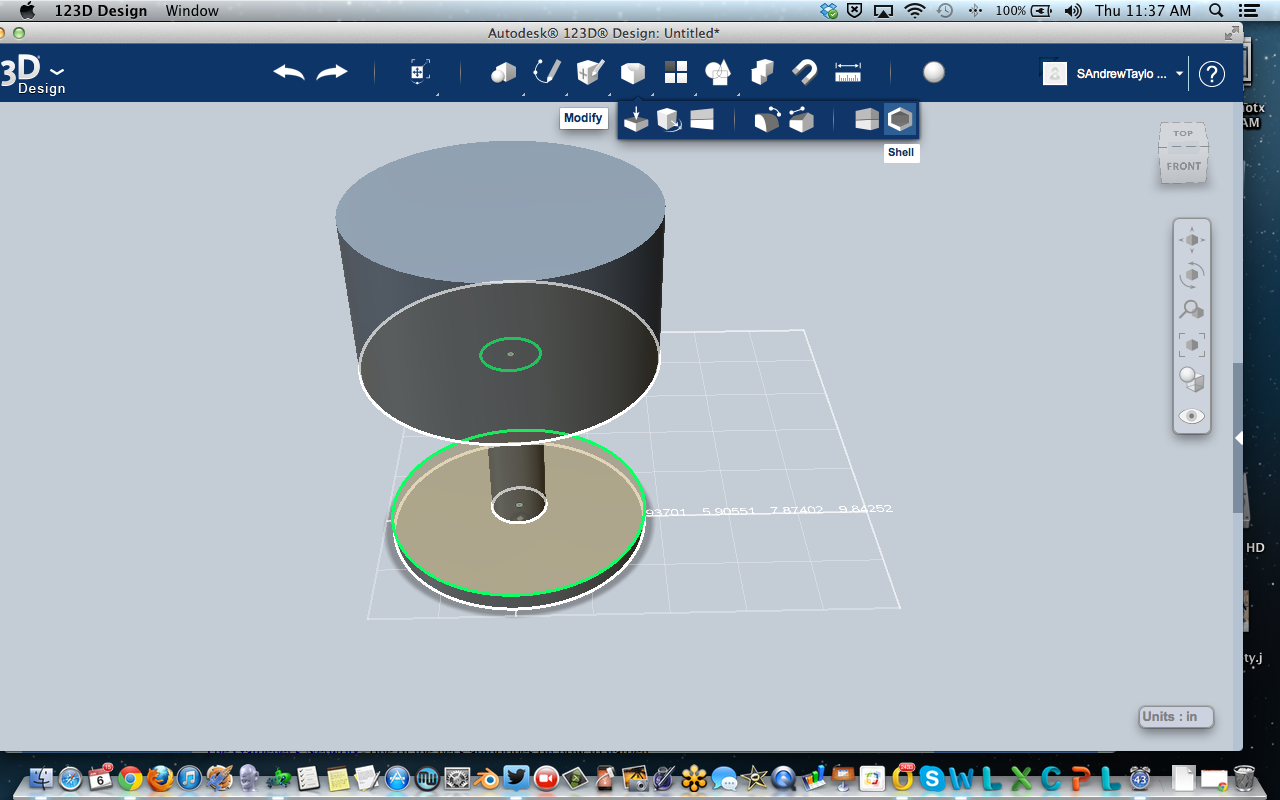The height and width of the screenshot is (800, 1280).
Task: Select the Press Pull tool
Action: 636,118
